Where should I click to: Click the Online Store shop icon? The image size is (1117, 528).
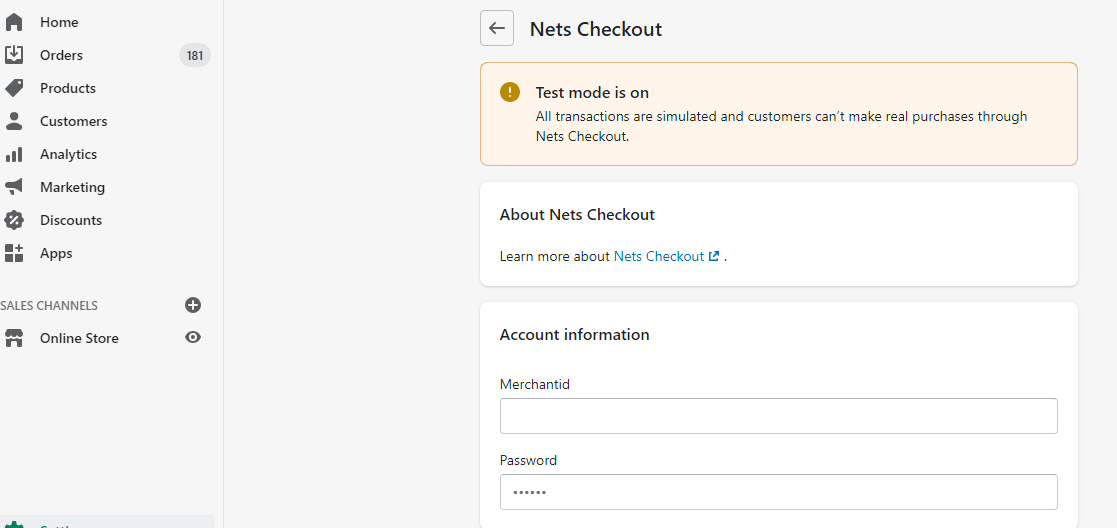click(14, 338)
